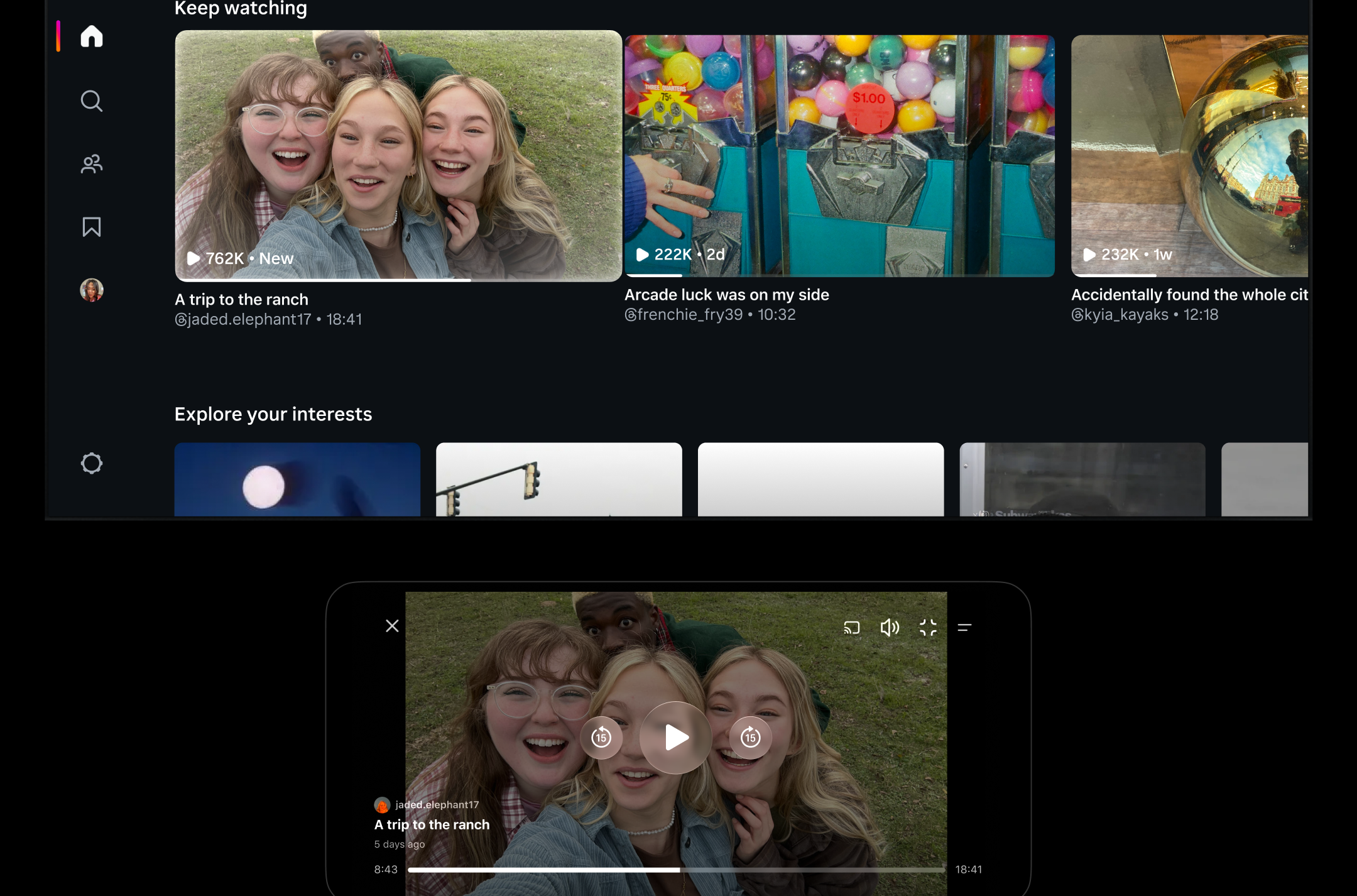1357x896 pixels.
Task: Open the arcade gumball machine thumbnail
Action: tap(839, 156)
